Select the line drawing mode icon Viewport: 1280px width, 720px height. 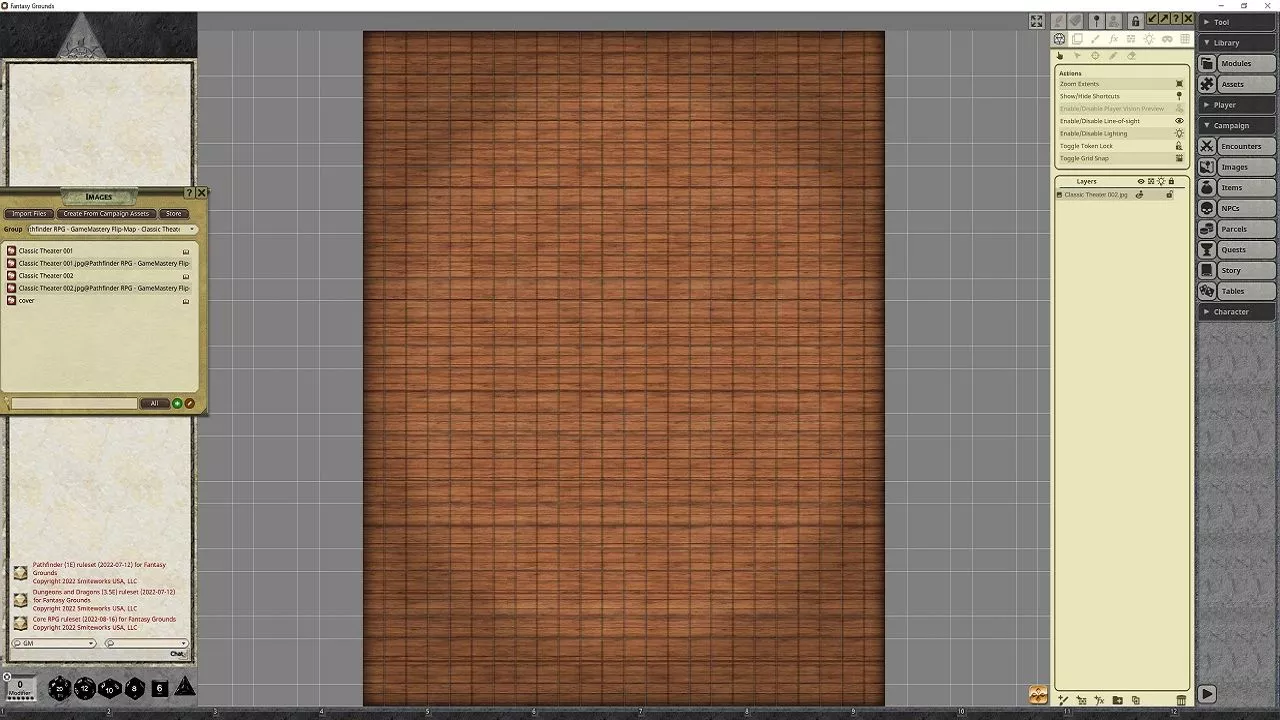coord(1095,39)
